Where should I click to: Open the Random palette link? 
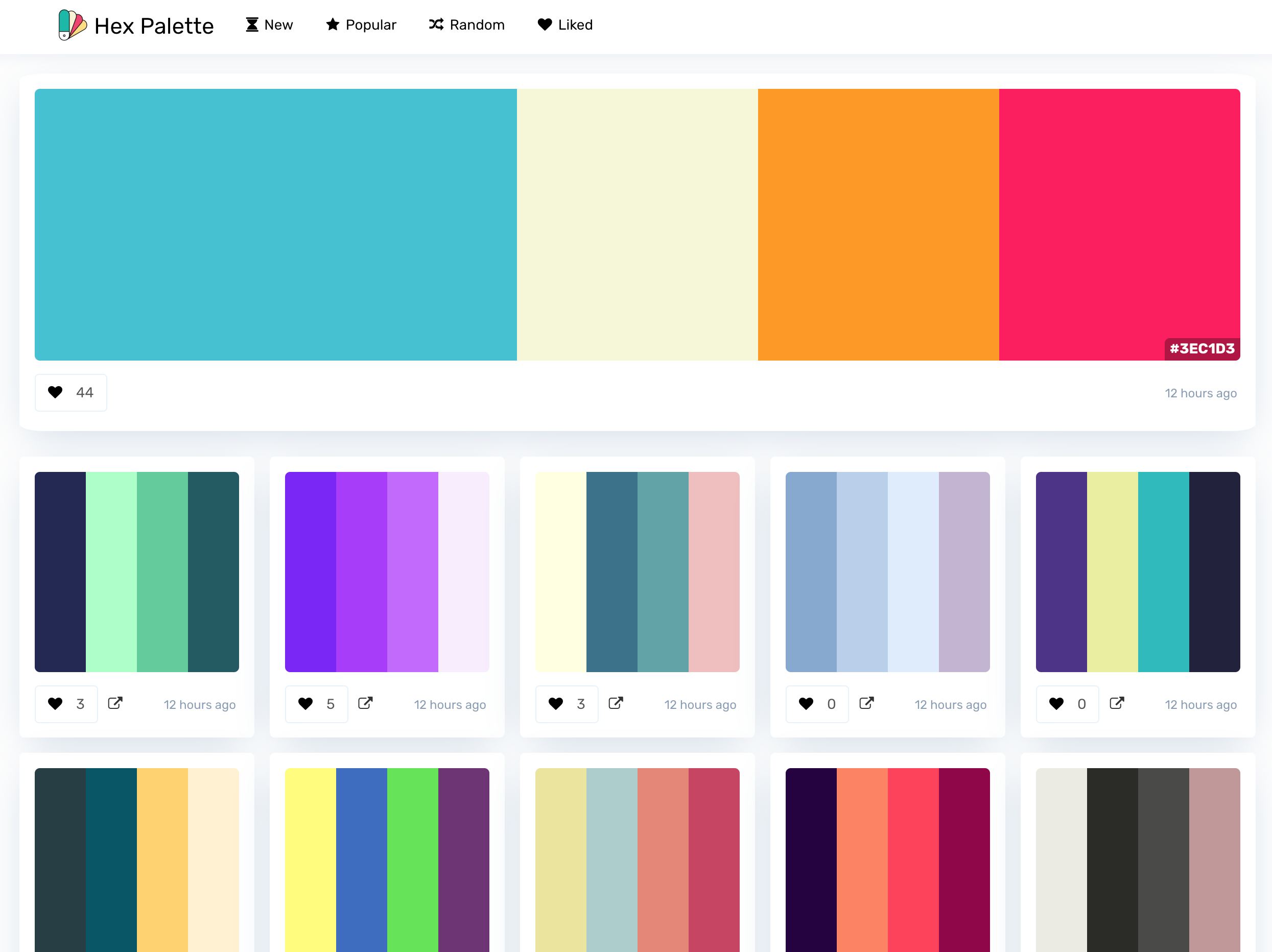pyautogui.click(x=466, y=26)
